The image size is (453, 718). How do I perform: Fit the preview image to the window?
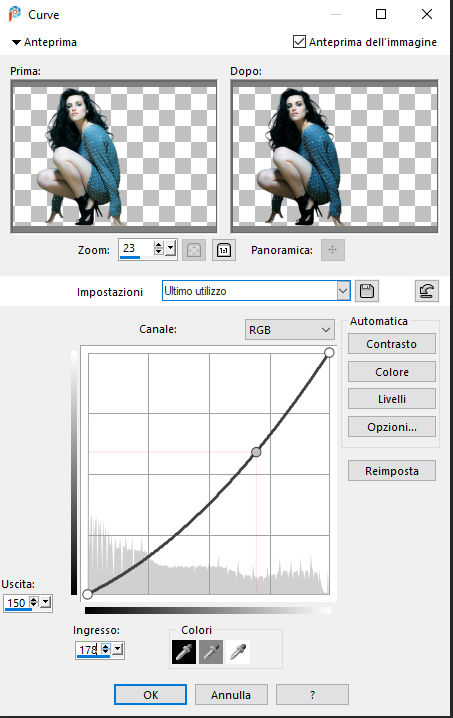coord(194,250)
